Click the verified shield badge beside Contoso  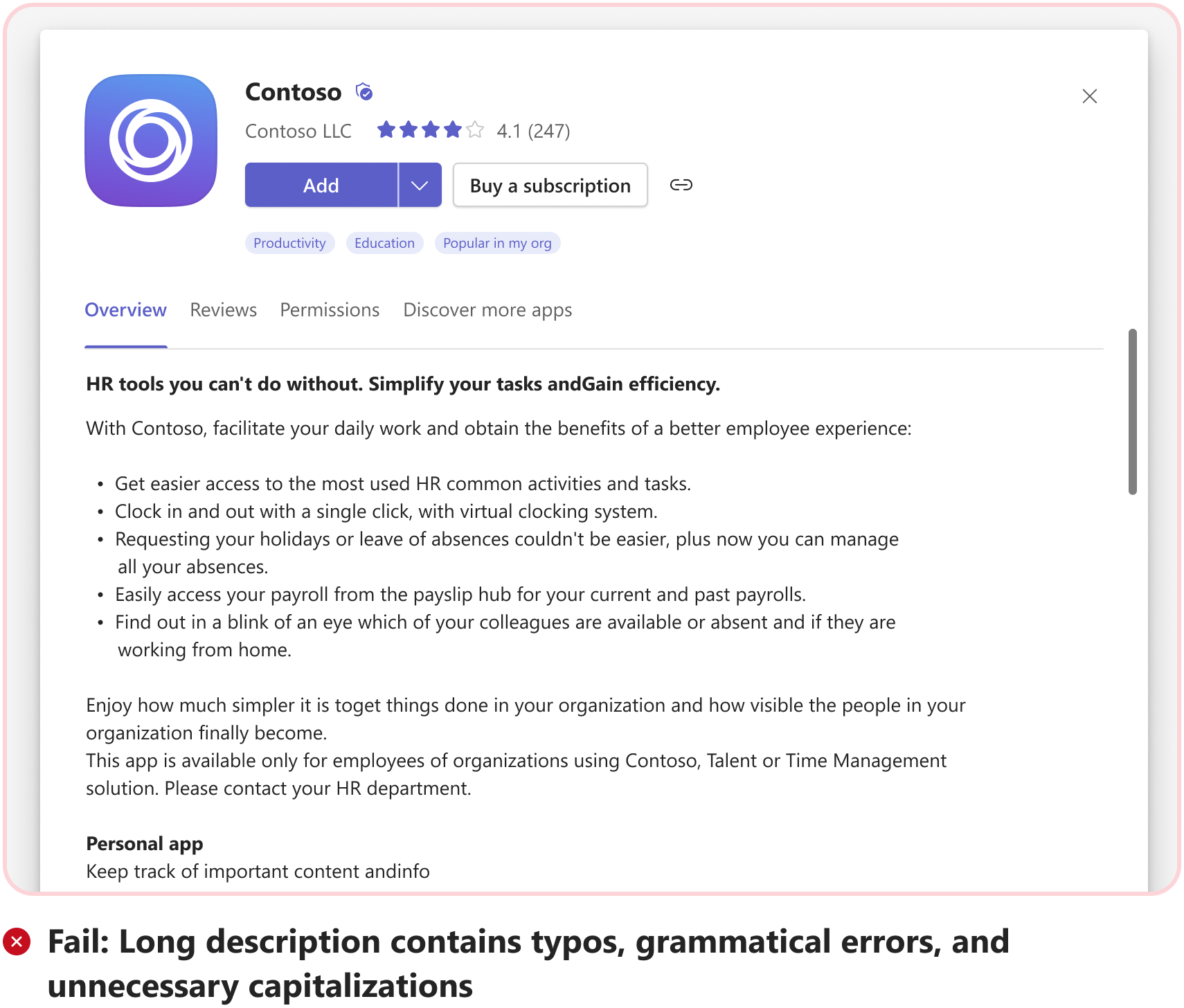(x=364, y=91)
